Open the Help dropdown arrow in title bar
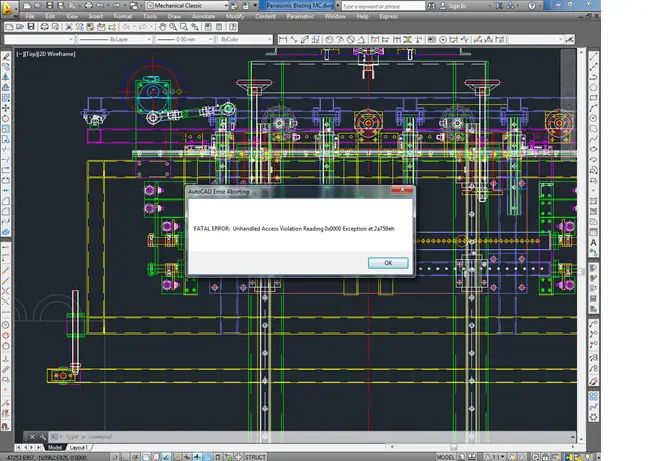The width and height of the screenshot is (650, 461). coord(539,6)
